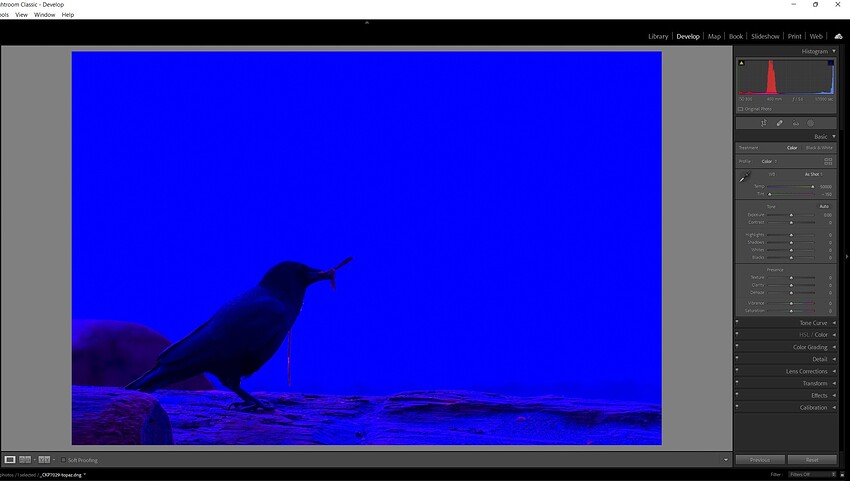
Task: Click the Exposure slider handle
Action: click(x=791, y=215)
